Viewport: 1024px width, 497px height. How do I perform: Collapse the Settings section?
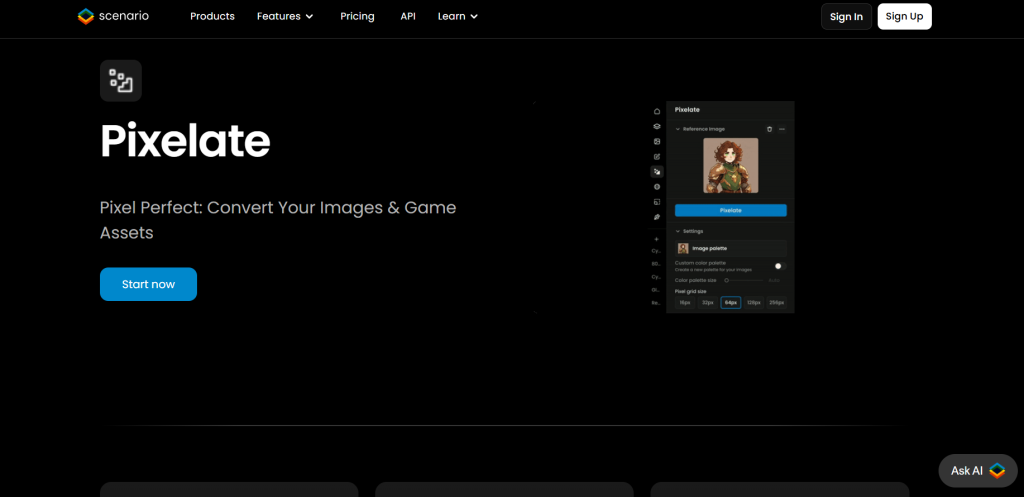tap(677, 231)
